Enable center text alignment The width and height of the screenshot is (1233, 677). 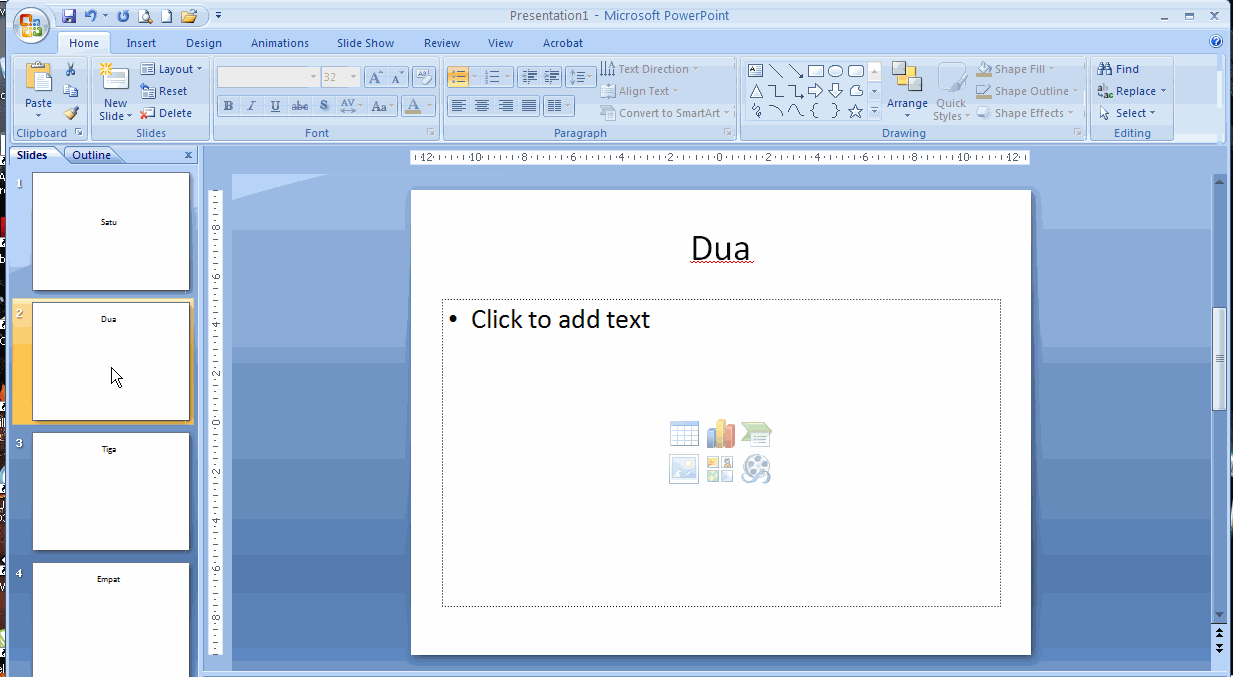(x=482, y=106)
